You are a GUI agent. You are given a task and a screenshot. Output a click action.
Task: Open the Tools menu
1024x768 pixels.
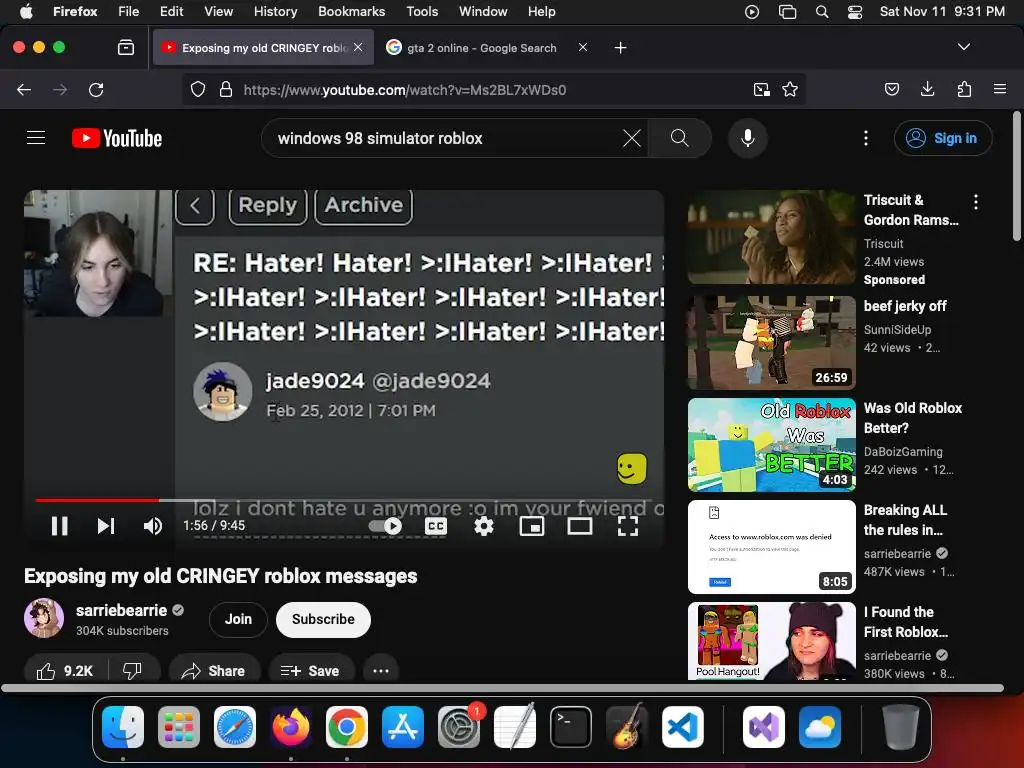[x=422, y=11]
